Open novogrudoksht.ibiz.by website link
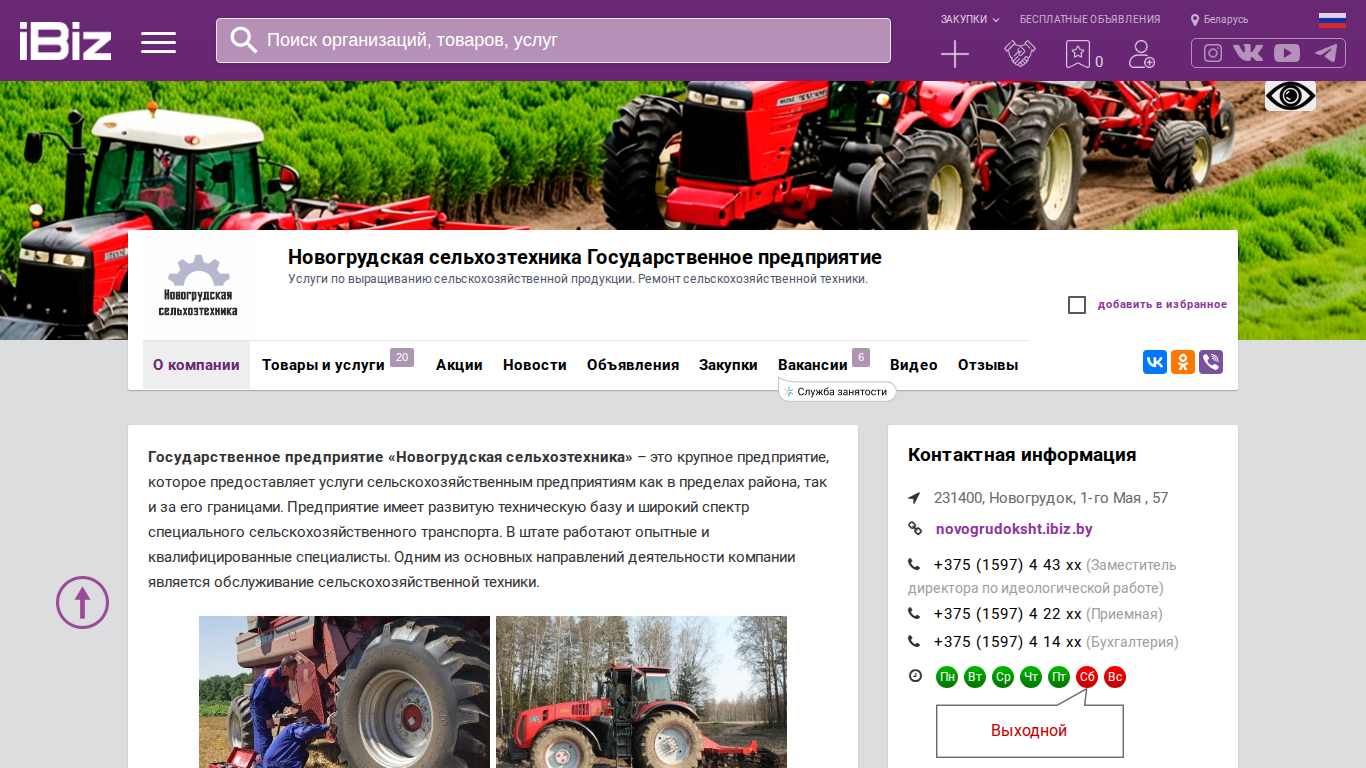 click(1014, 529)
